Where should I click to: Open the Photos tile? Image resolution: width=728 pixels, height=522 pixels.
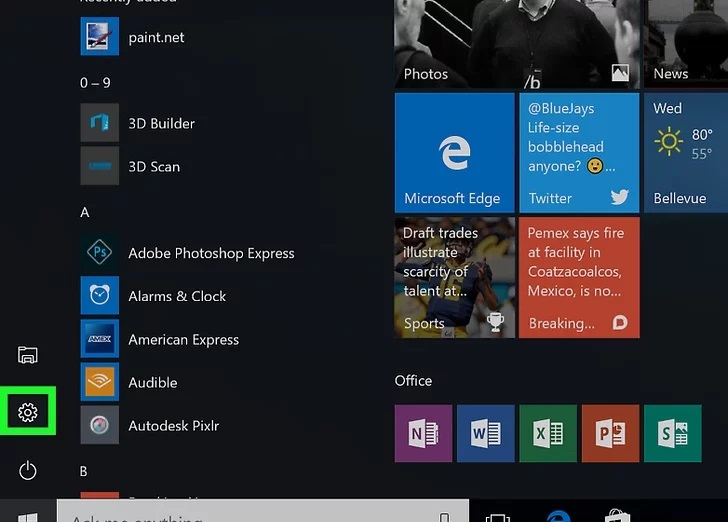(517, 44)
